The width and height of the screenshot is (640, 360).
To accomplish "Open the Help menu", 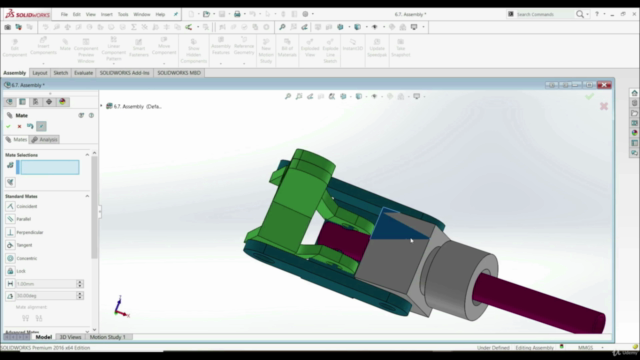I will [x=160, y=14].
